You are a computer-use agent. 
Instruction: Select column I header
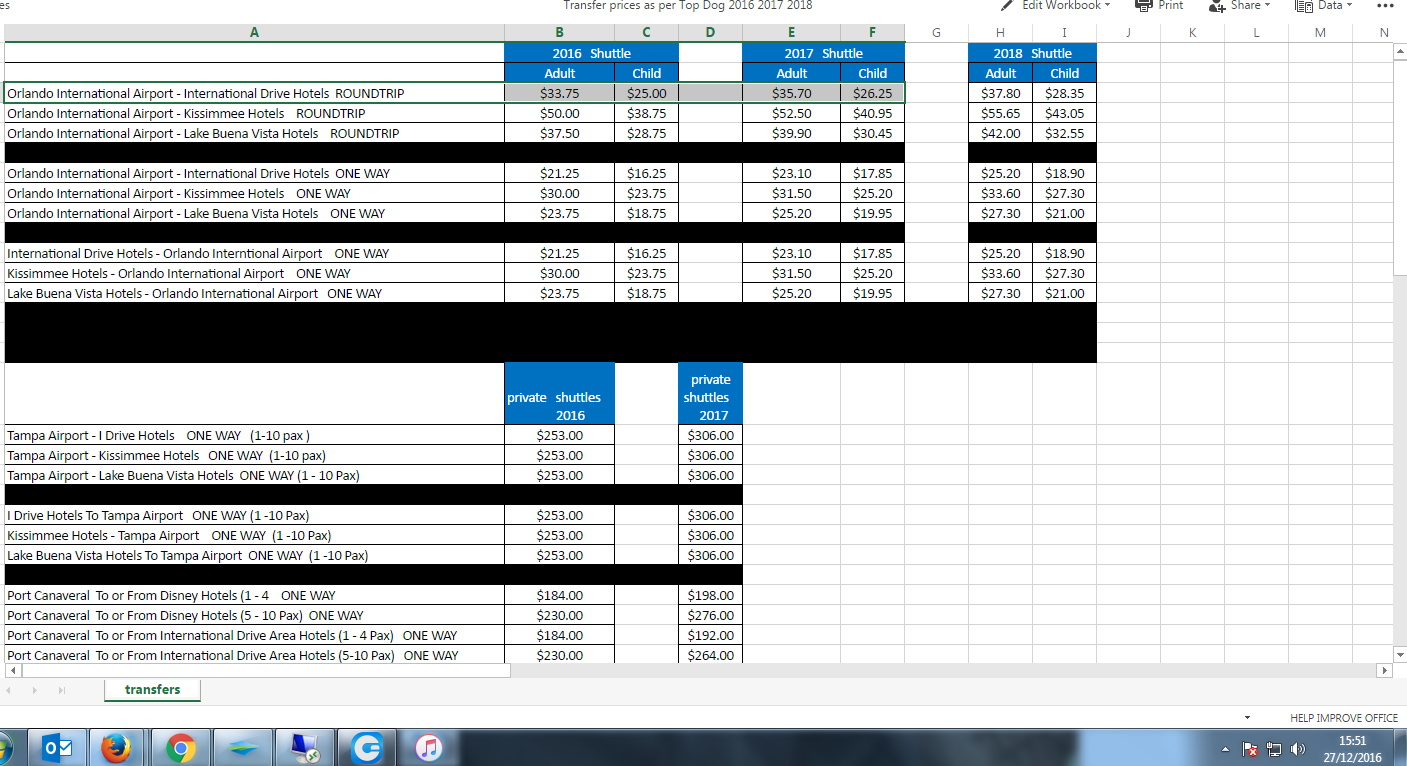coord(1065,32)
